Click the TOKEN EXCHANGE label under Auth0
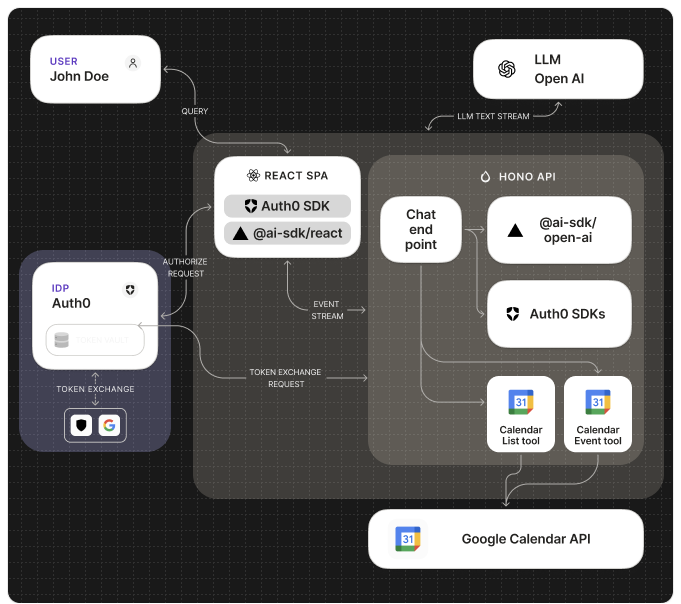Image resolution: width=681 pixels, height=604 pixels. tap(95, 389)
